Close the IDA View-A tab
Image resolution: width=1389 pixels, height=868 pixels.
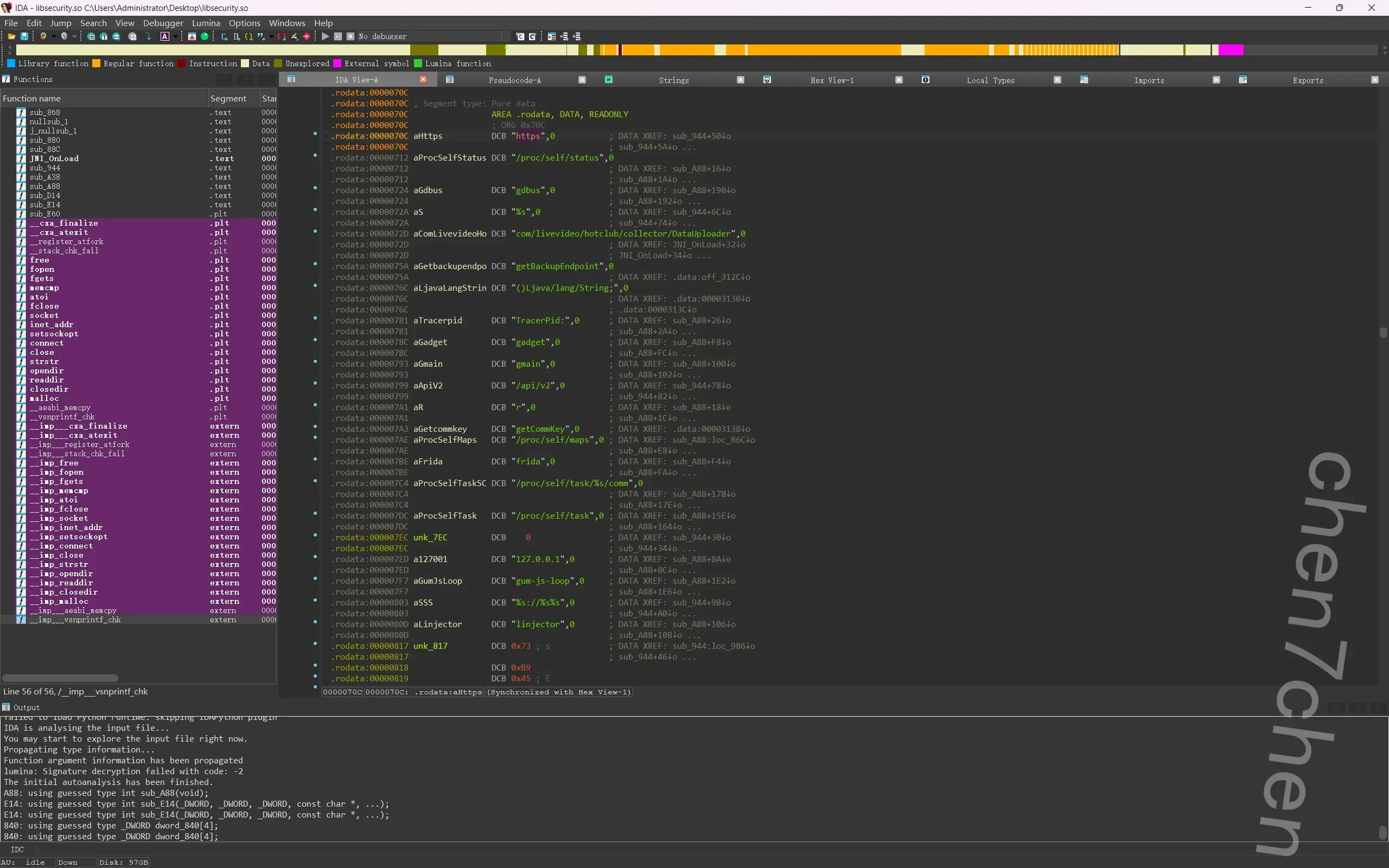coord(424,80)
